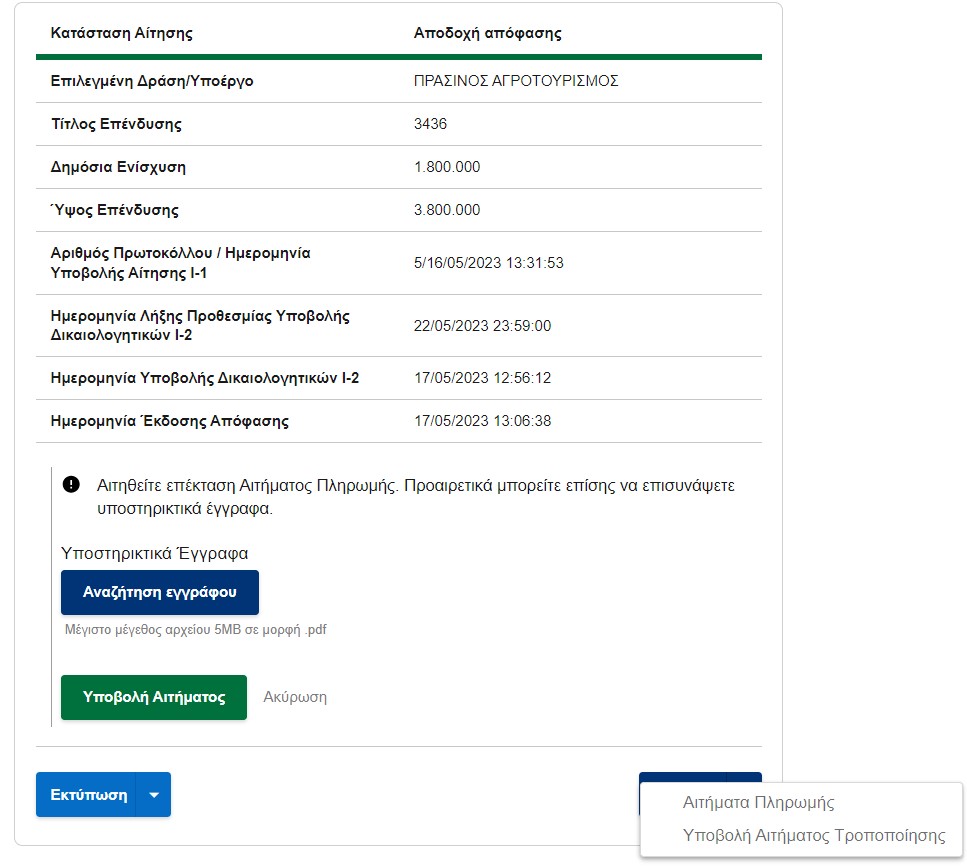Click decision date 17/05/2023 13:06:38
The height and width of the screenshot is (867, 967).
coord(482,421)
